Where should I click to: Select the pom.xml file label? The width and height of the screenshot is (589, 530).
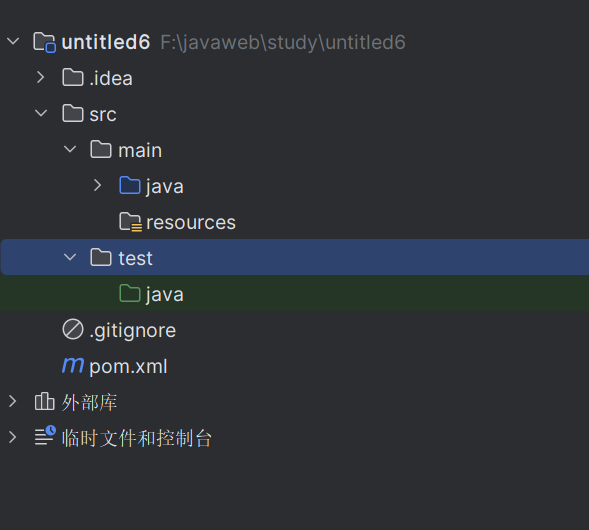click(x=128, y=367)
